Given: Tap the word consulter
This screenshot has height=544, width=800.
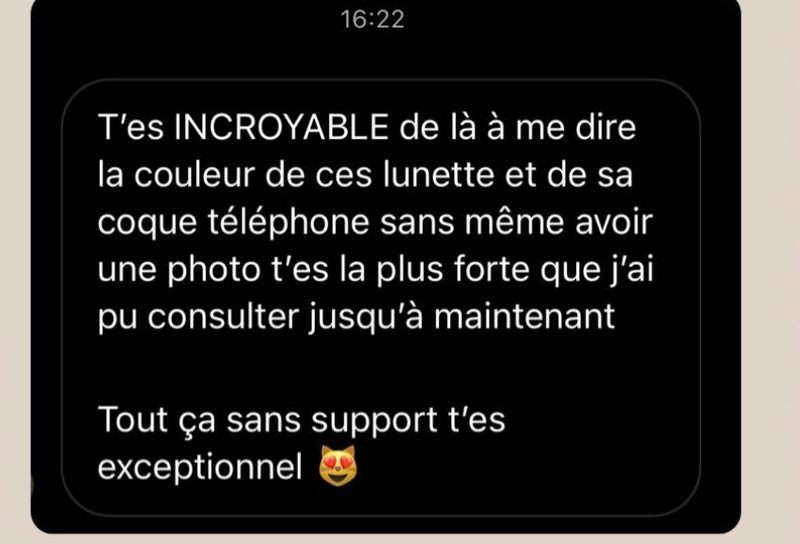Looking at the screenshot, I should click(x=223, y=316).
